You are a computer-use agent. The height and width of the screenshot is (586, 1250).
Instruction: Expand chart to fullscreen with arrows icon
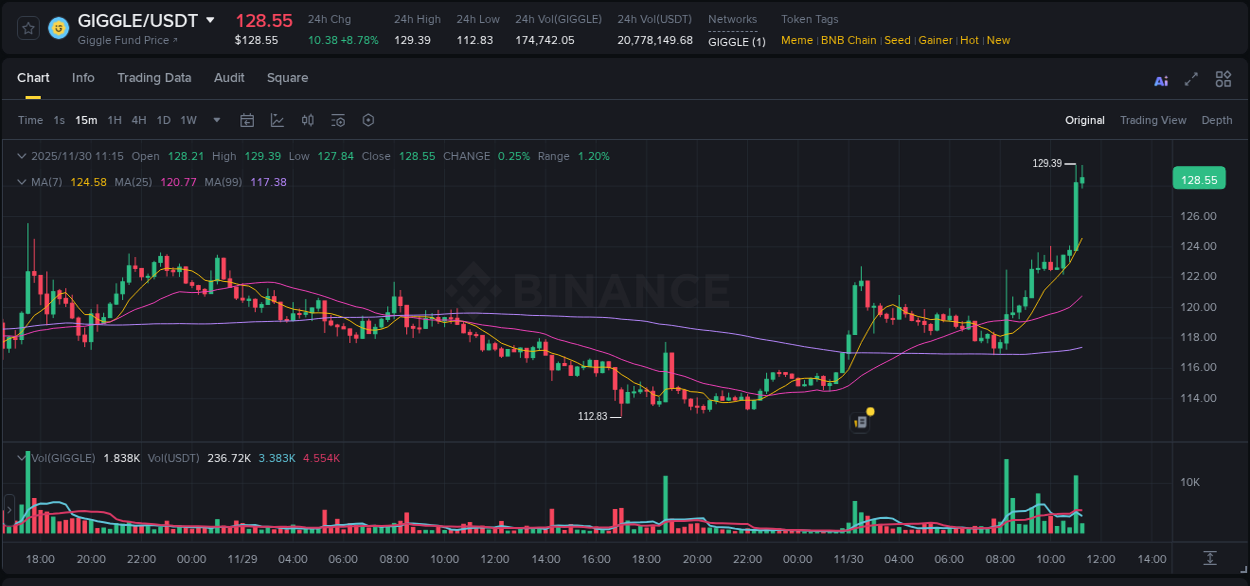(x=1191, y=79)
